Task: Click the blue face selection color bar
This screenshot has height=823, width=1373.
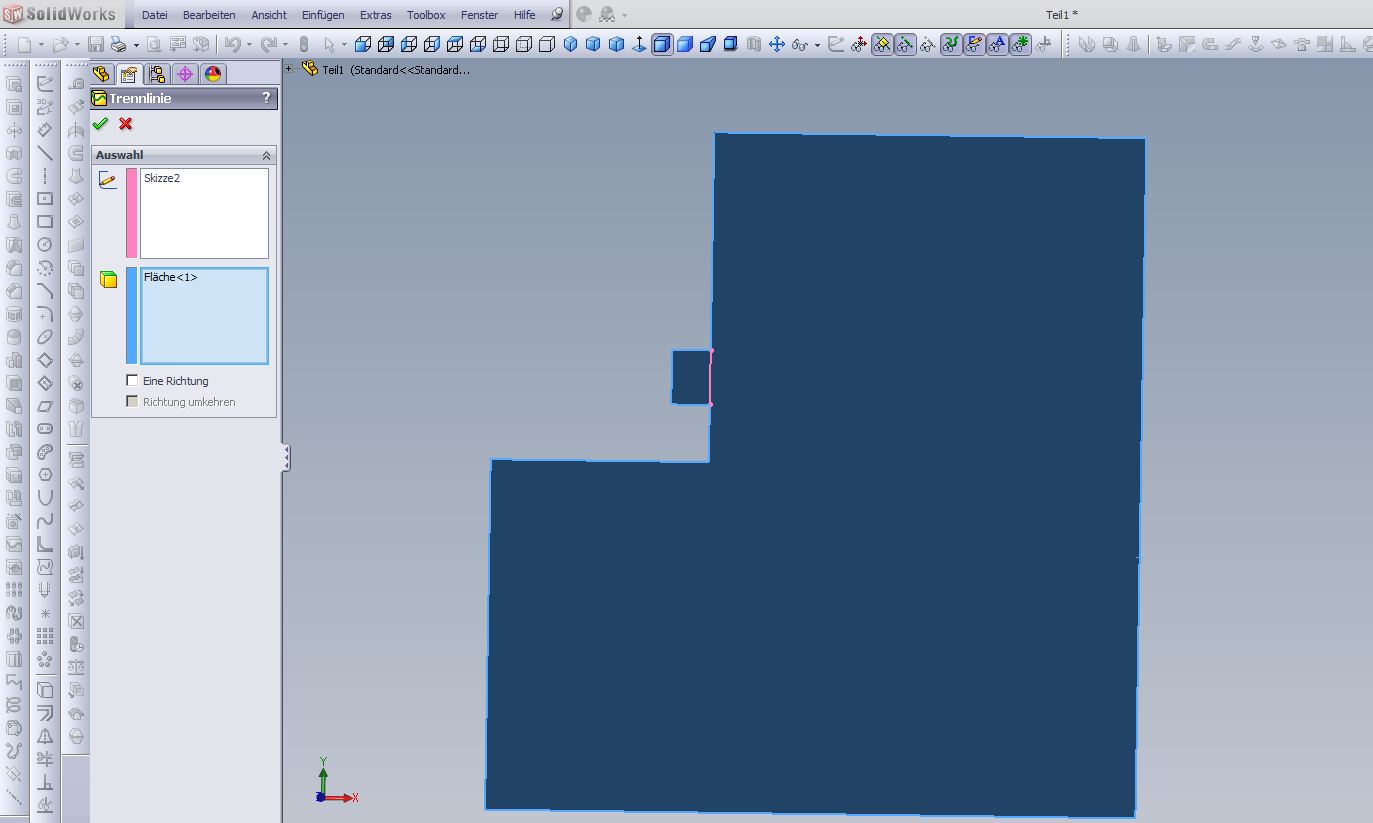Action: 132,316
